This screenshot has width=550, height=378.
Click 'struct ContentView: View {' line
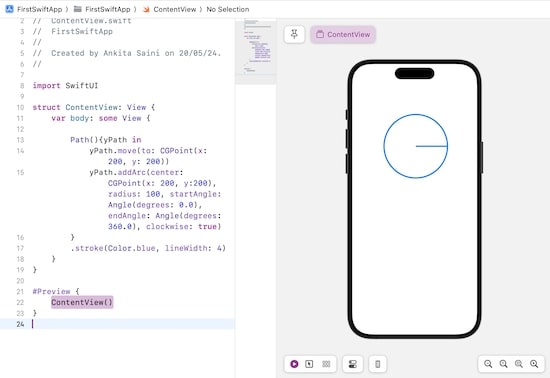click(94, 107)
